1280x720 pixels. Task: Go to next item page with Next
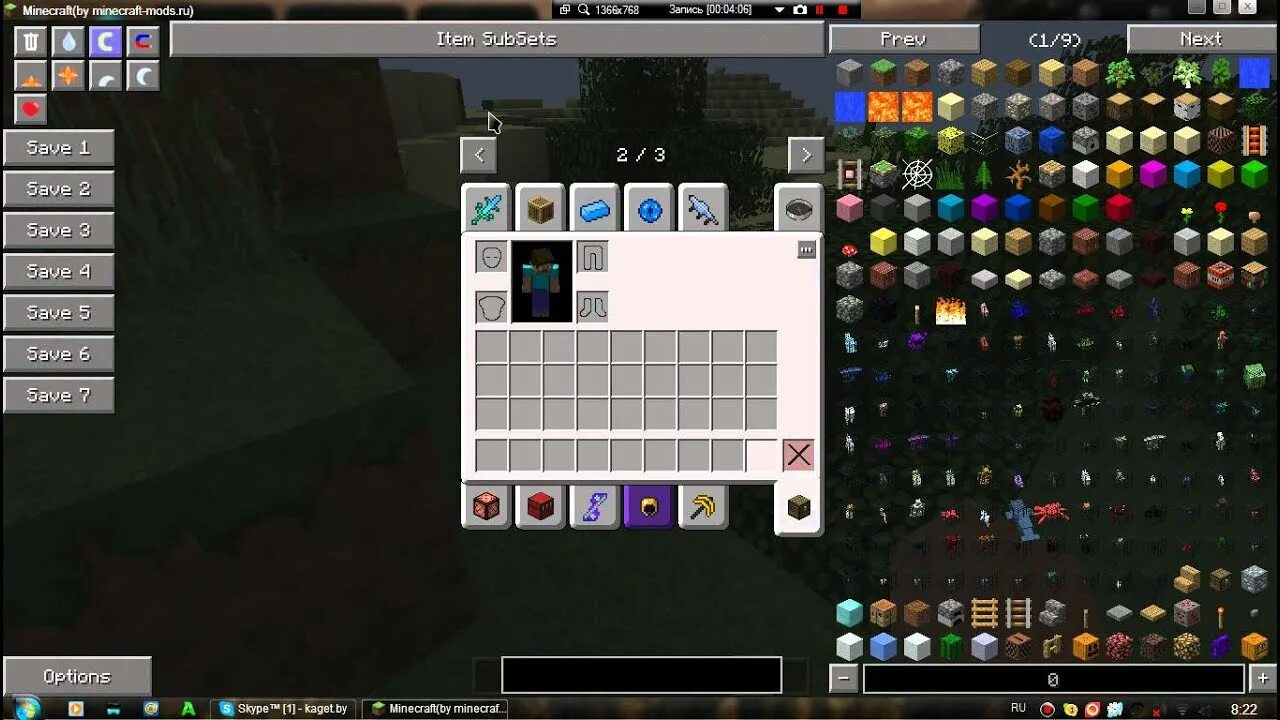point(1201,39)
